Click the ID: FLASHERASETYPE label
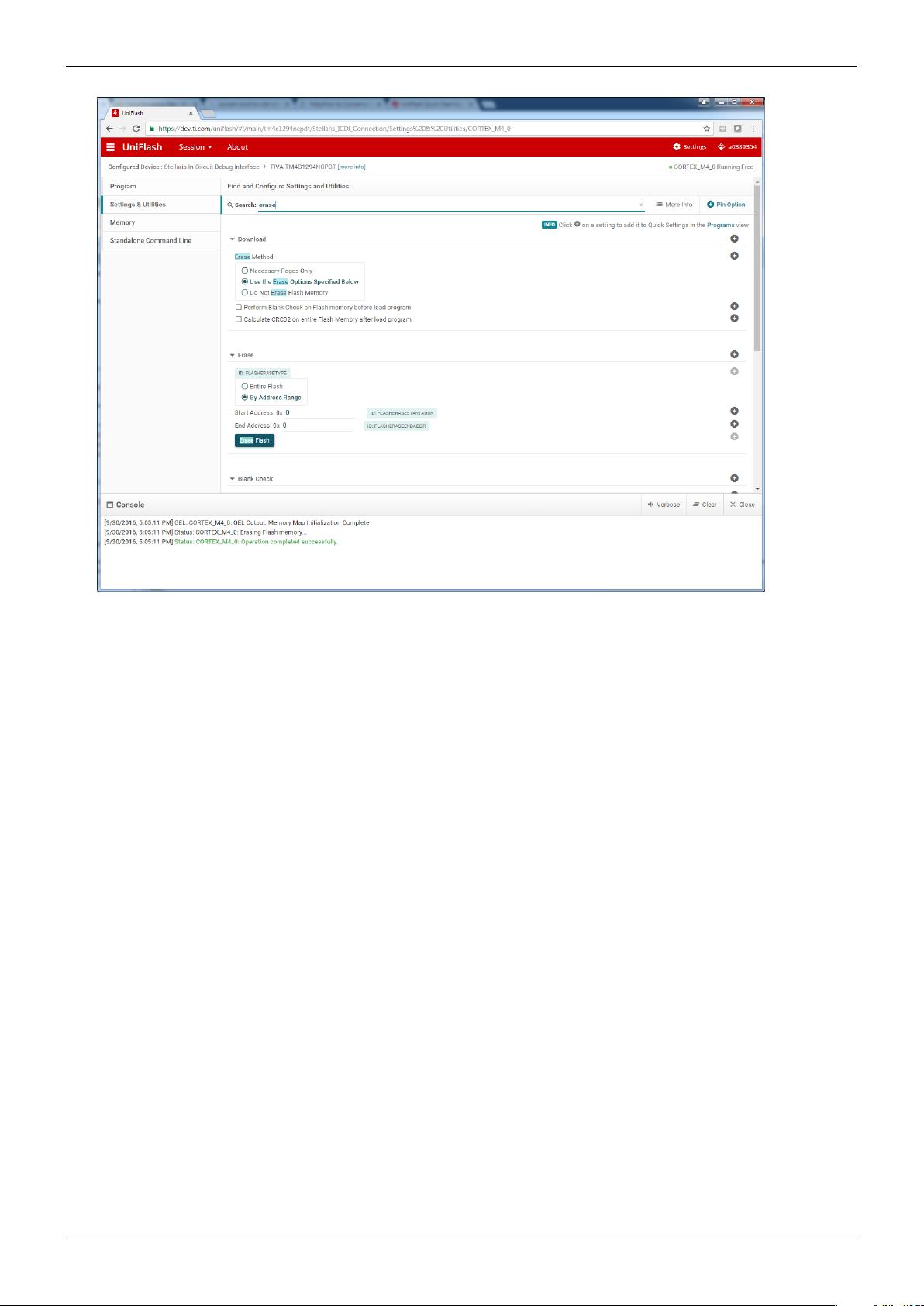Viewport: 924px width, 1306px height. 262,373
